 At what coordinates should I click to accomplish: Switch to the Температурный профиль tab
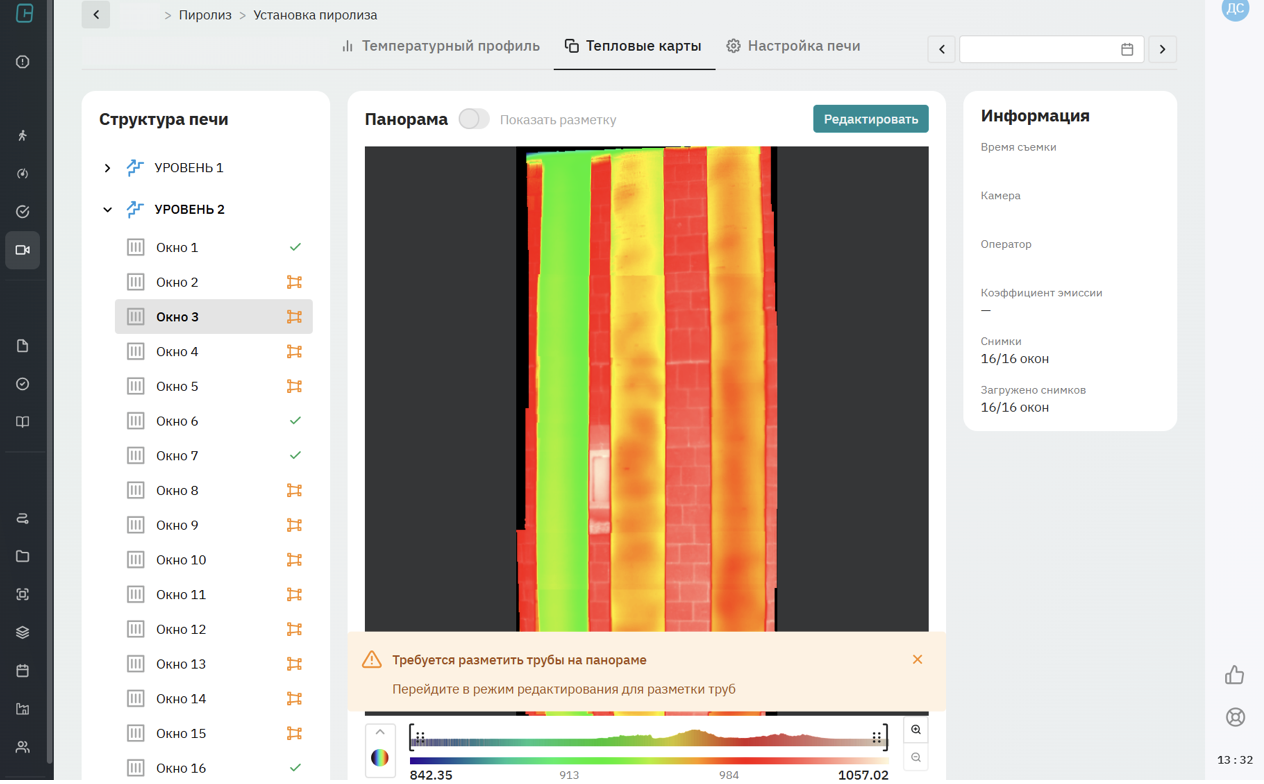(x=440, y=46)
